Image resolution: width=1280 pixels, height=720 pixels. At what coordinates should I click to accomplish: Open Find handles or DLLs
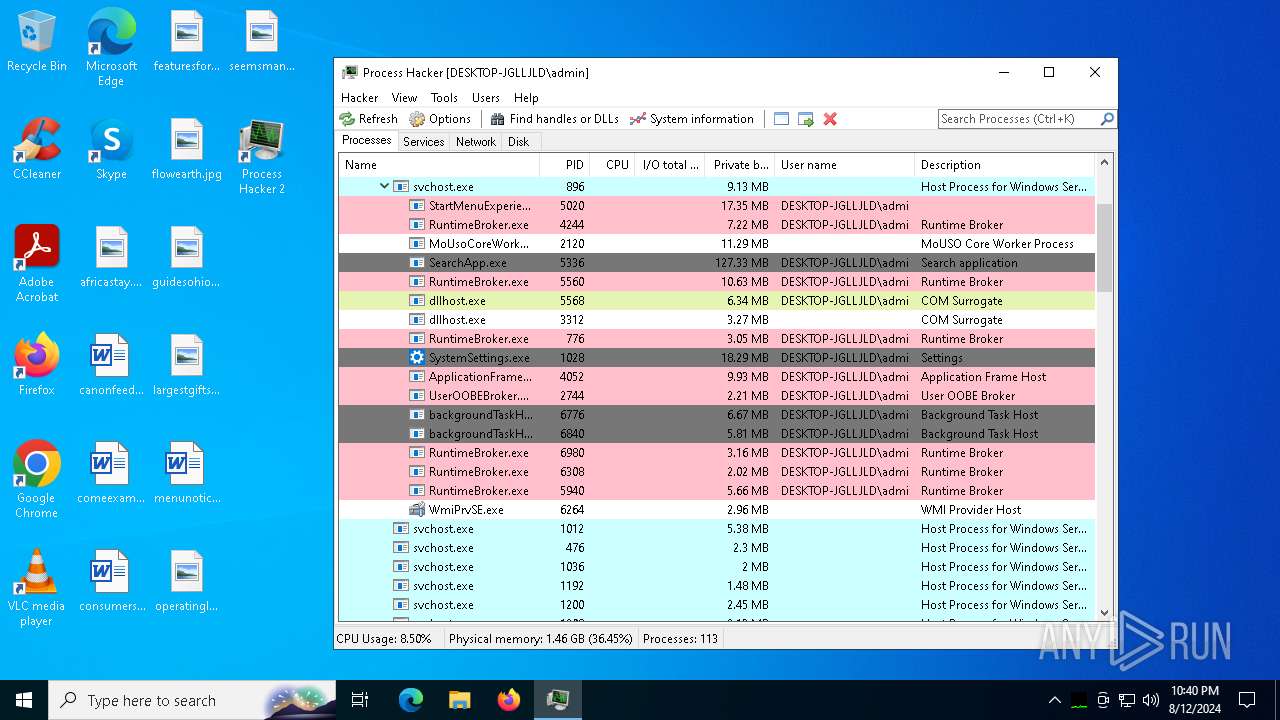click(x=555, y=119)
